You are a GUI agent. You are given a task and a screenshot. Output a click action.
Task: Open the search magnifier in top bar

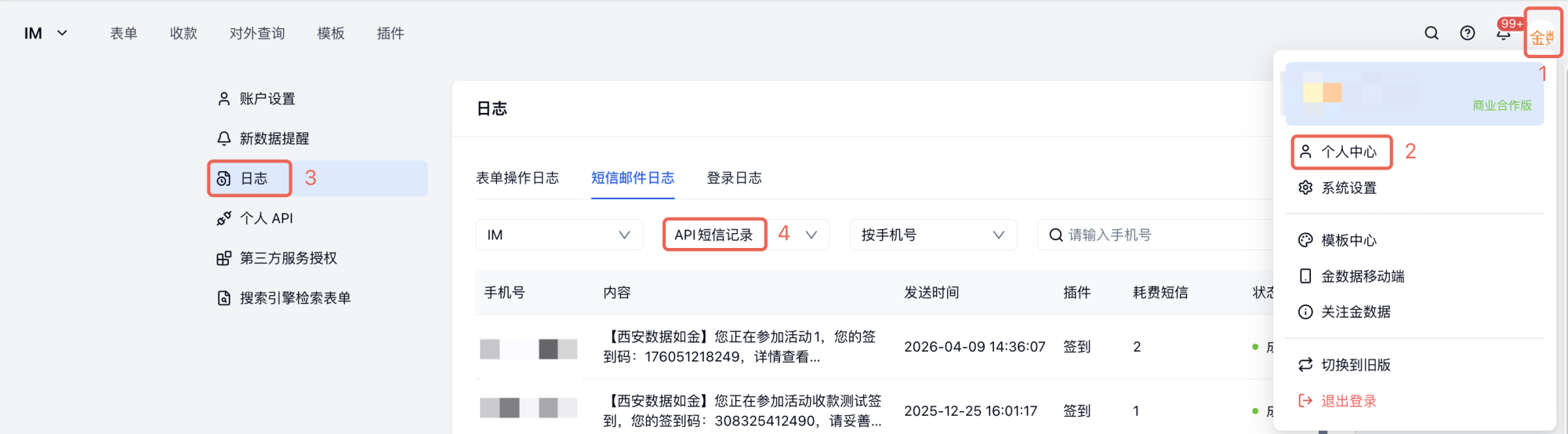[x=1432, y=33]
